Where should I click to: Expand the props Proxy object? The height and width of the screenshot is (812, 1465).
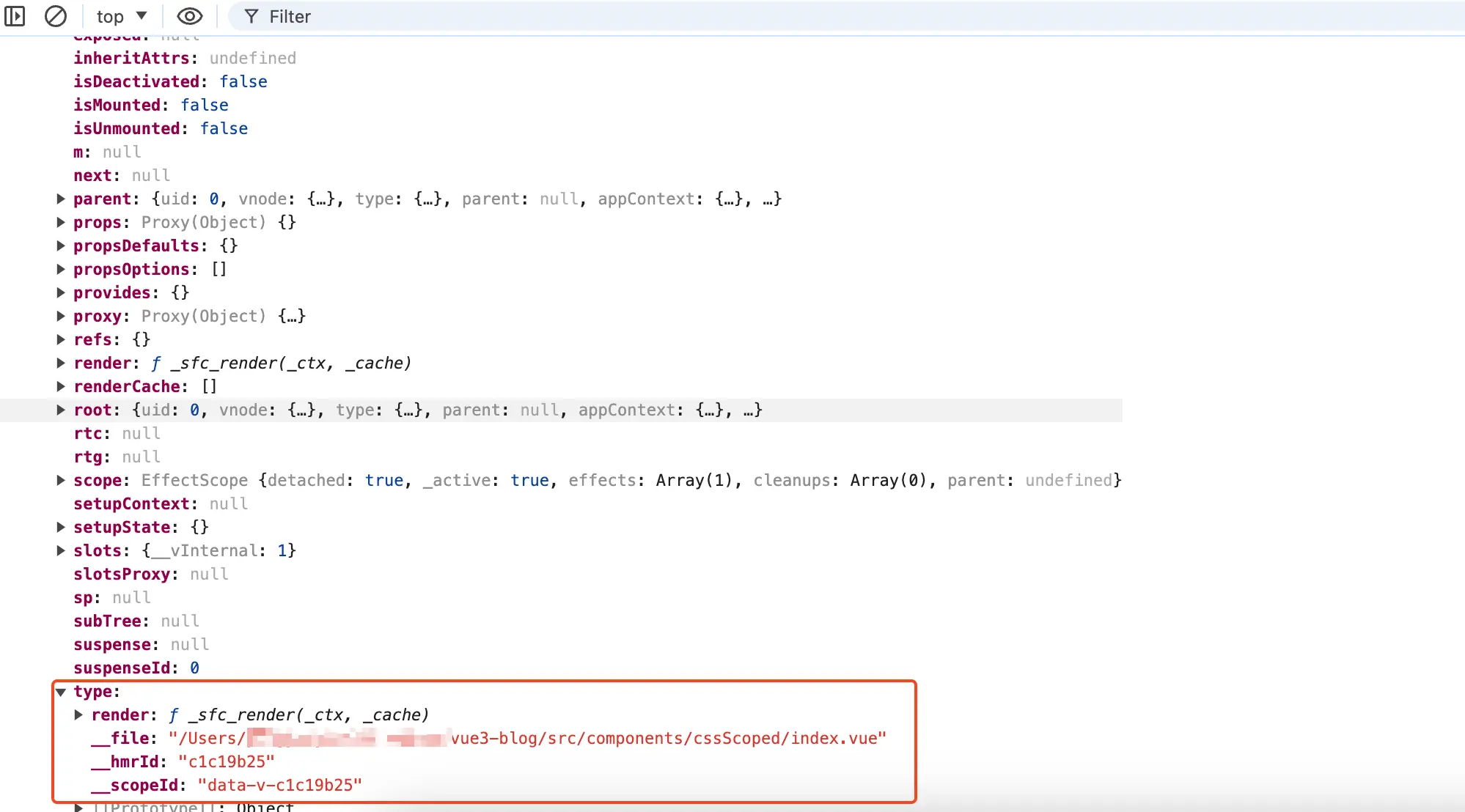61,222
